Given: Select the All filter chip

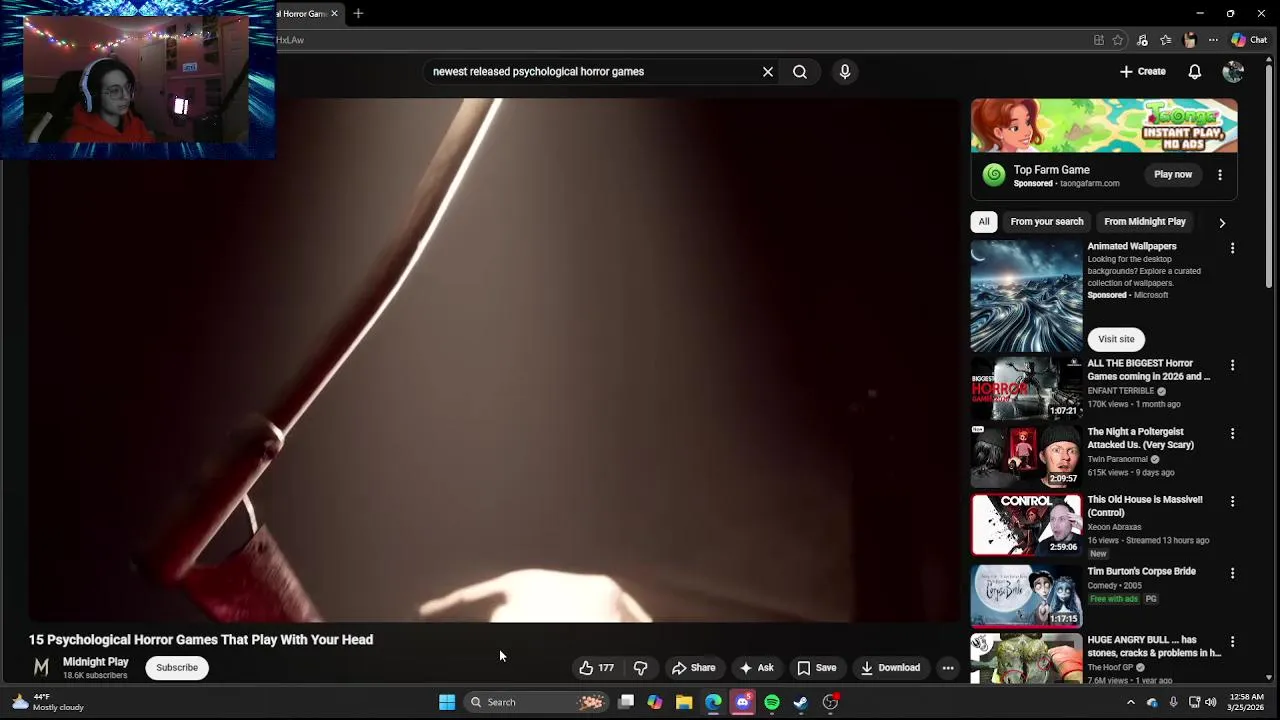Looking at the screenshot, I should [984, 222].
